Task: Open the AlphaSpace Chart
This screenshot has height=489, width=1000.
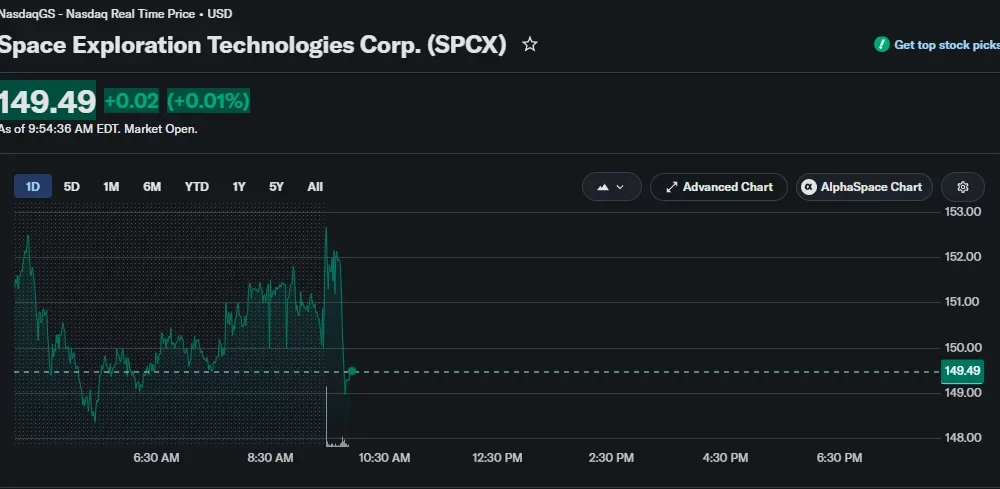Action: click(x=864, y=187)
